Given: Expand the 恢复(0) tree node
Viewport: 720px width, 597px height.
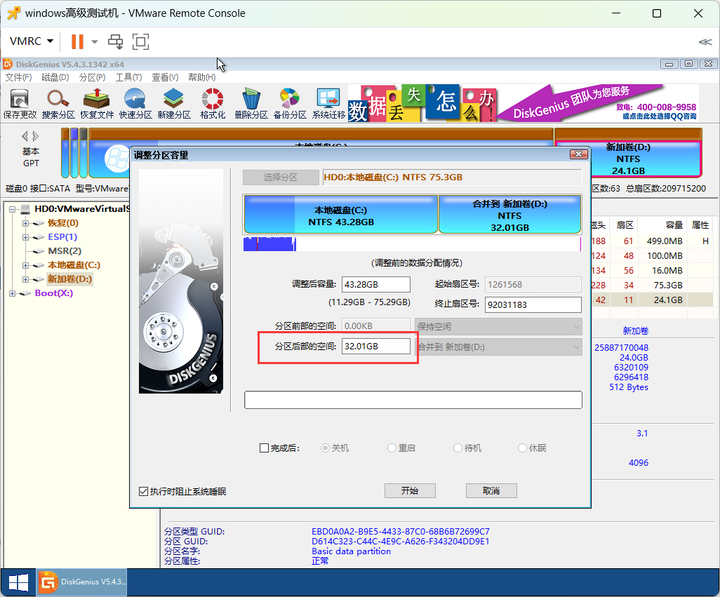Looking at the screenshot, I should tap(25, 224).
